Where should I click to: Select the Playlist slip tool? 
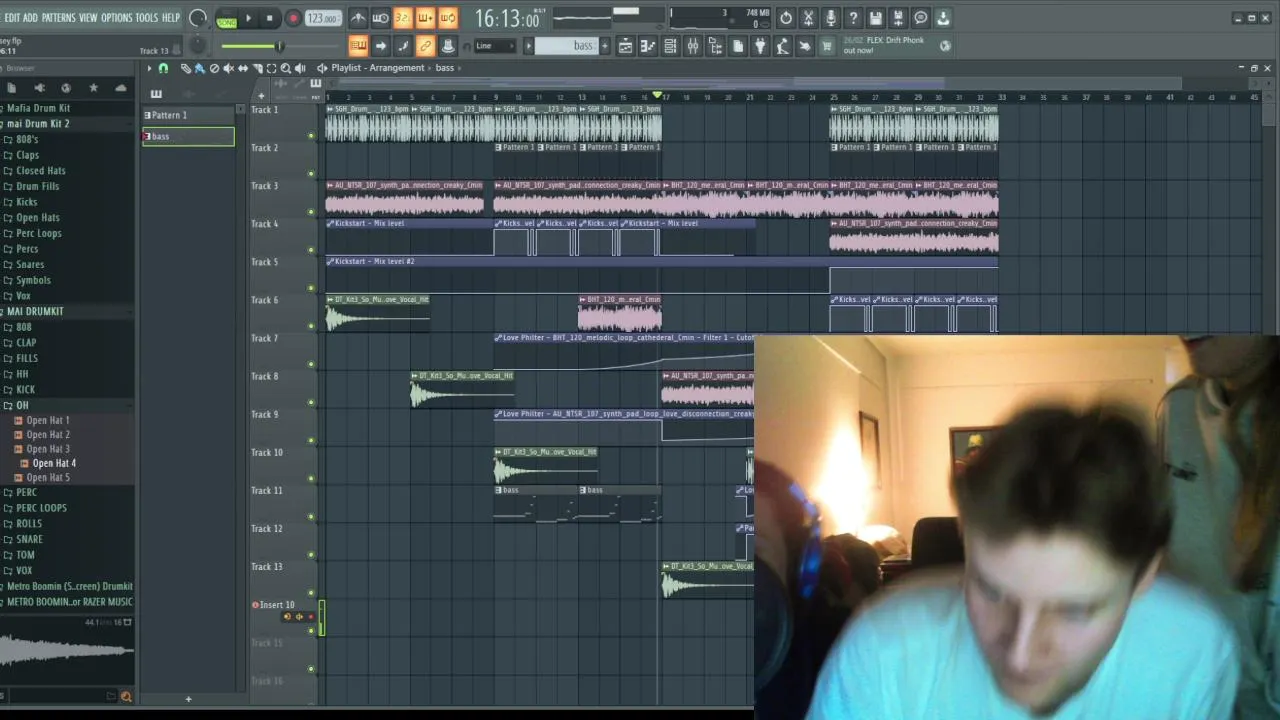pyautogui.click(x=242, y=68)
